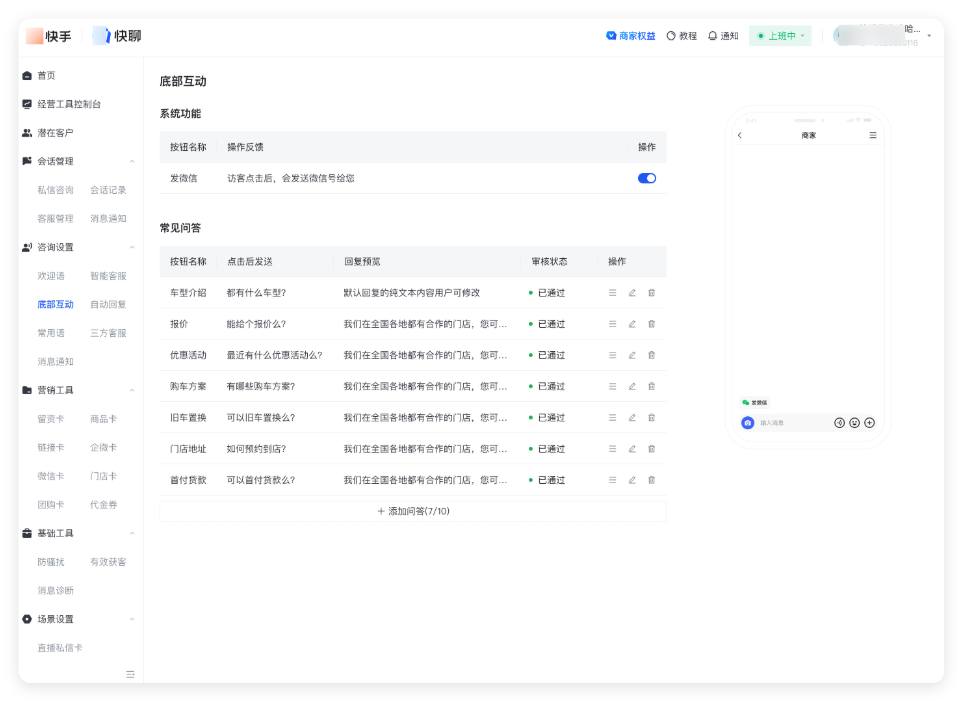The width and height of the screenshot is (962, 701).
Task: Disable the 发微信 system function switch
Action: [x=646, y=176]
